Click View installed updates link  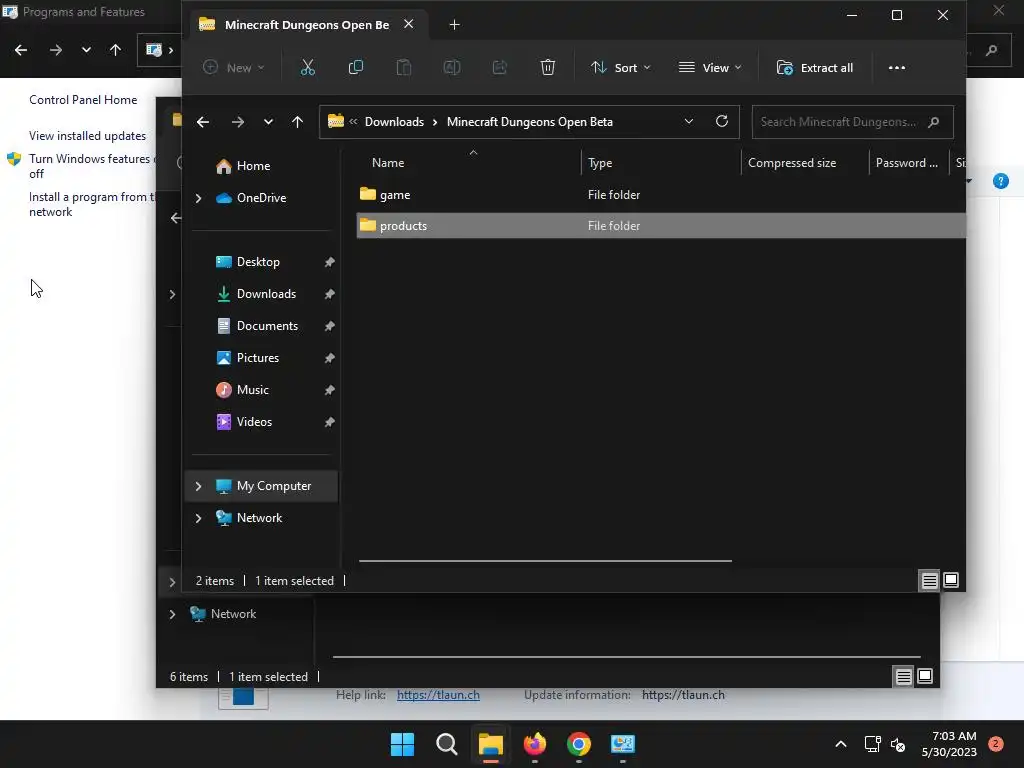[x=88, y=136]
